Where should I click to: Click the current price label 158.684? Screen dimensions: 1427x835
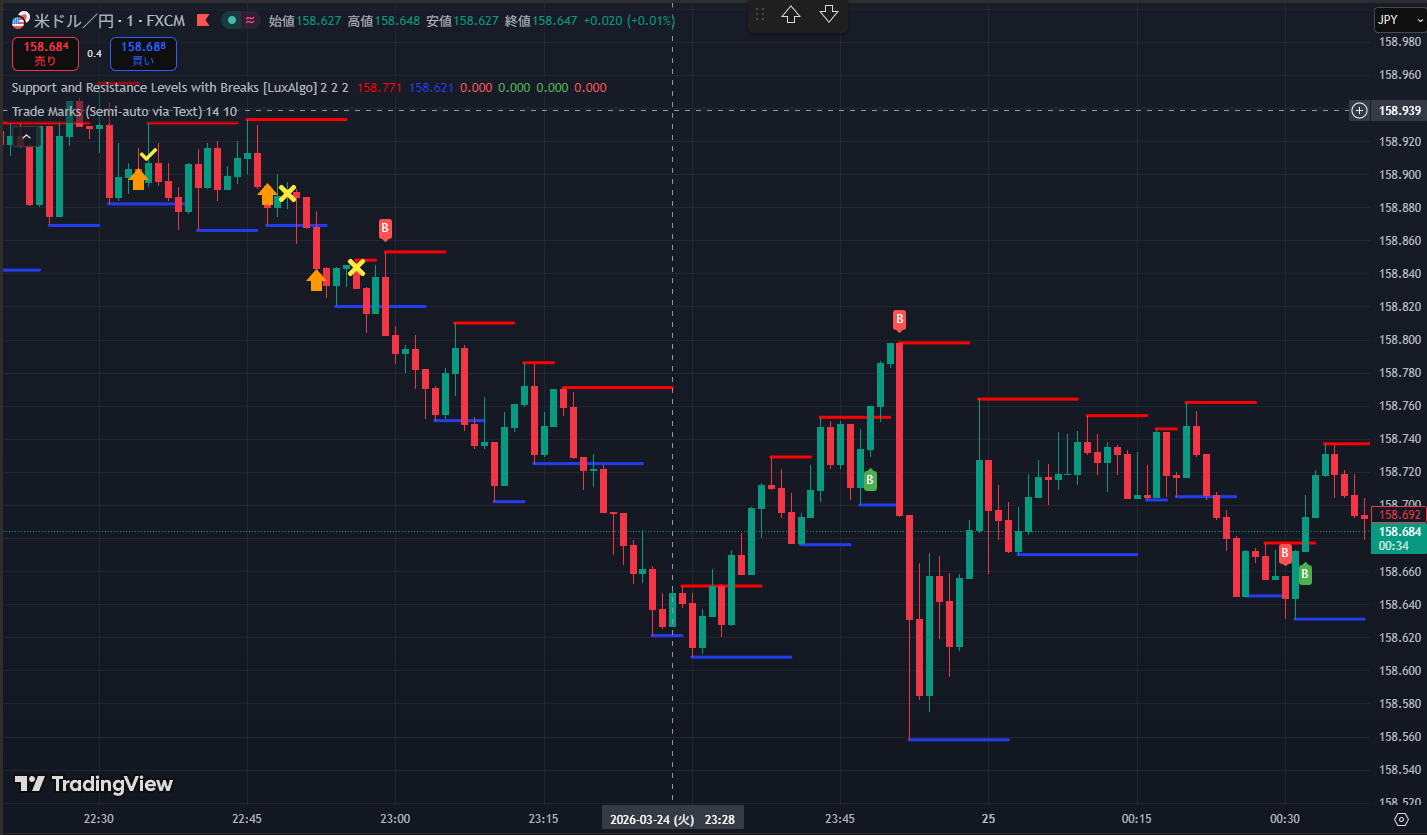[x=1393, y=531]
